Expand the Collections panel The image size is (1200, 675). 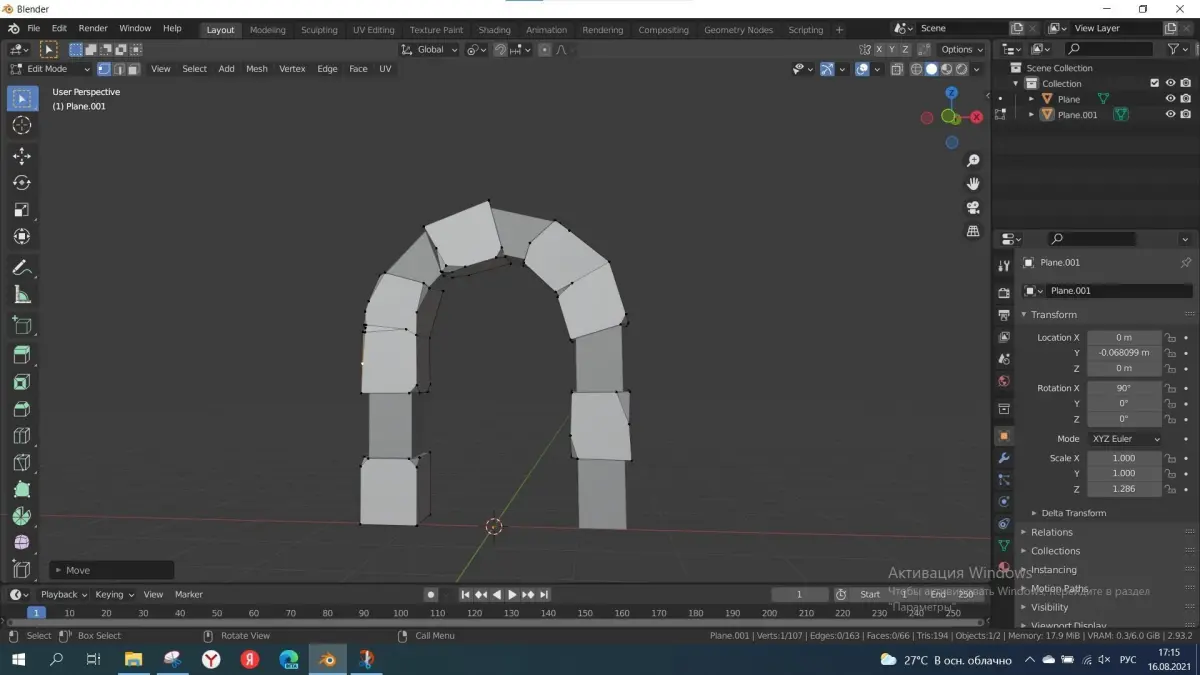coord(1055,551)
